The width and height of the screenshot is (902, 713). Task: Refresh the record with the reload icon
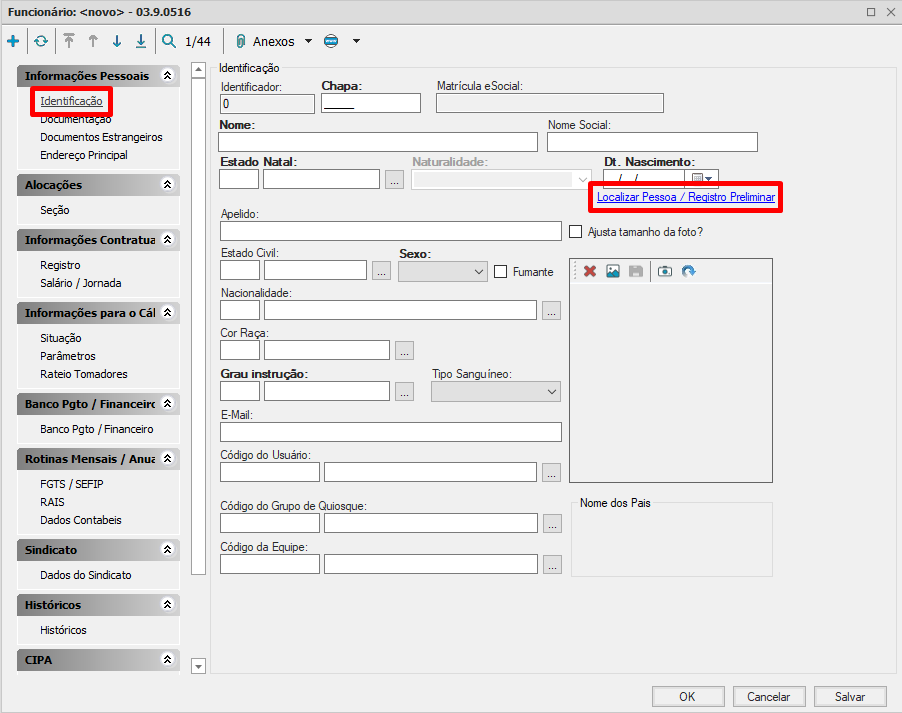(x=41, y=41)
